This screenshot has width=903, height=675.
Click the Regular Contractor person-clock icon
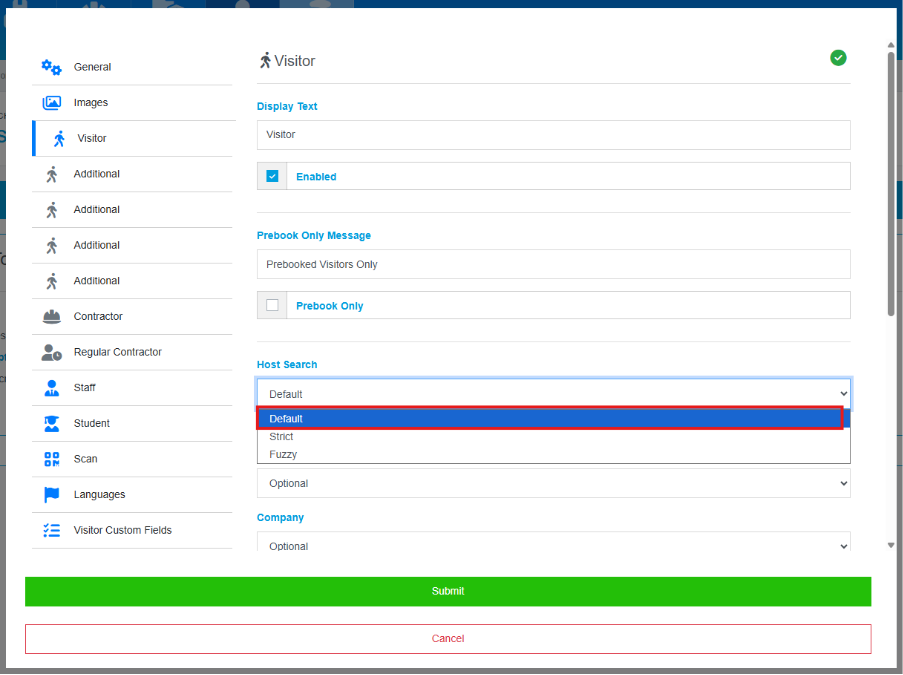[x=51, y=352]
